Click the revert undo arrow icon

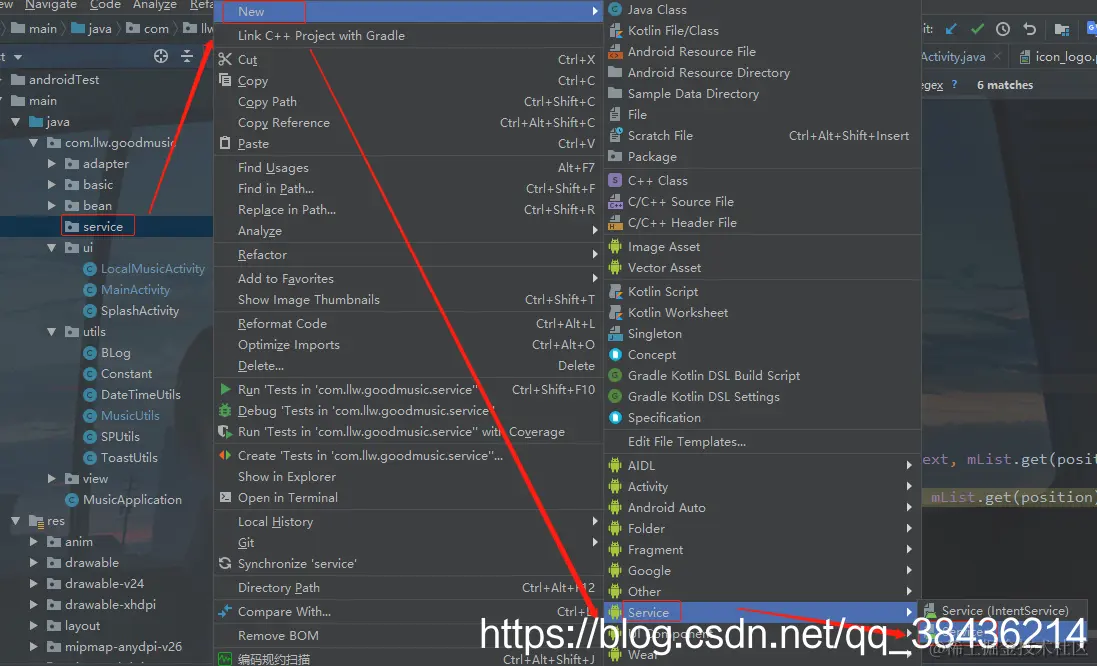[x=1029, y=29]
